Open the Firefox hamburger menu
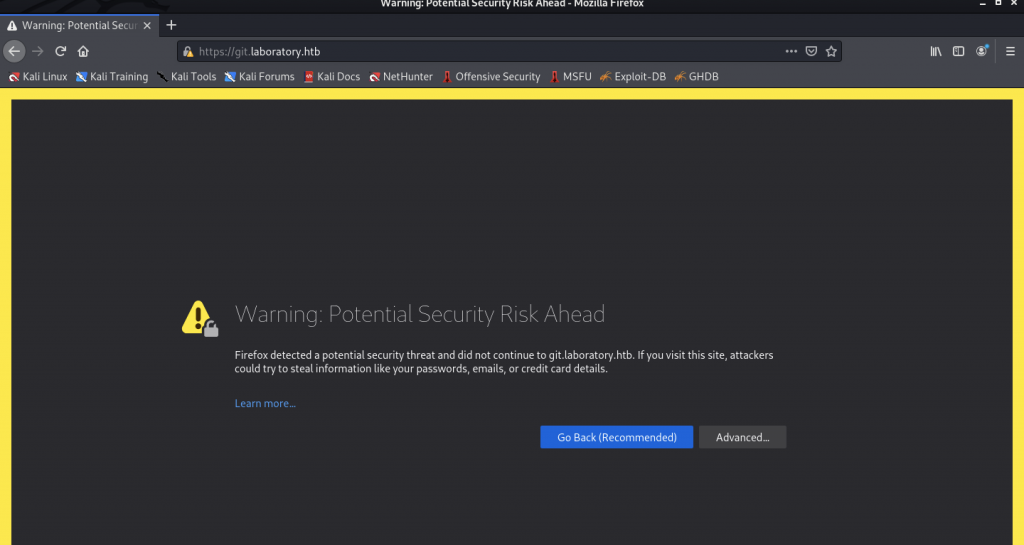This screenshot has height=545, width=1024. click(1009, 51)
